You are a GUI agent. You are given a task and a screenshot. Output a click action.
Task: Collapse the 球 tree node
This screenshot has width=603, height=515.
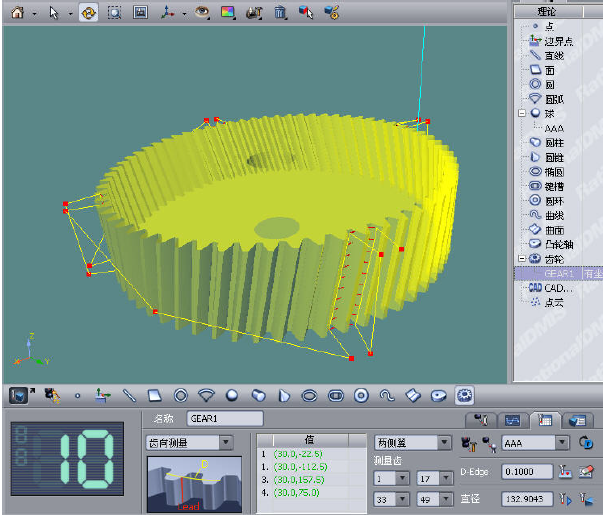pos(521,114)
